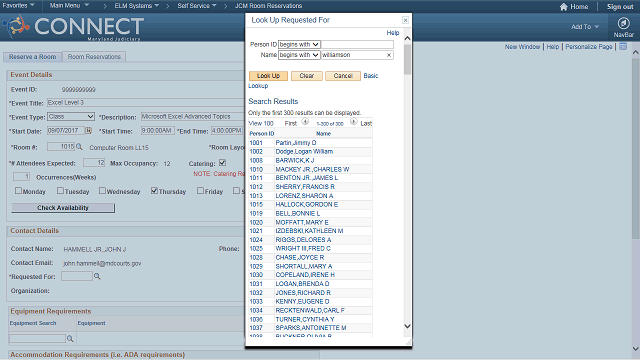The image size is (640, 360).
Task: Click the Cancel button in lookup dialog
Action: pyautogui.click(x=343, y=76)
